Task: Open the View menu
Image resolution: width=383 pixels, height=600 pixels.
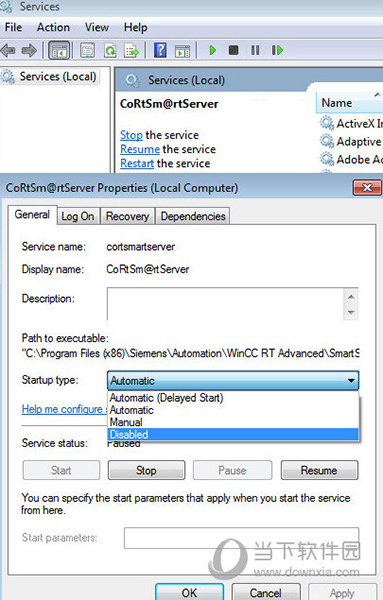Action: (x=97, y=28)
